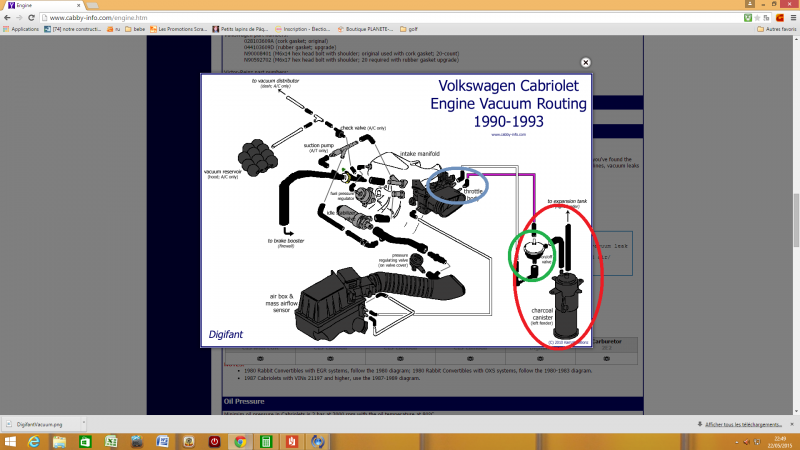Click the 'Oil Pressure' section heading
The height and width of the screenshot is (450, 800).
[x=244, y=402]
